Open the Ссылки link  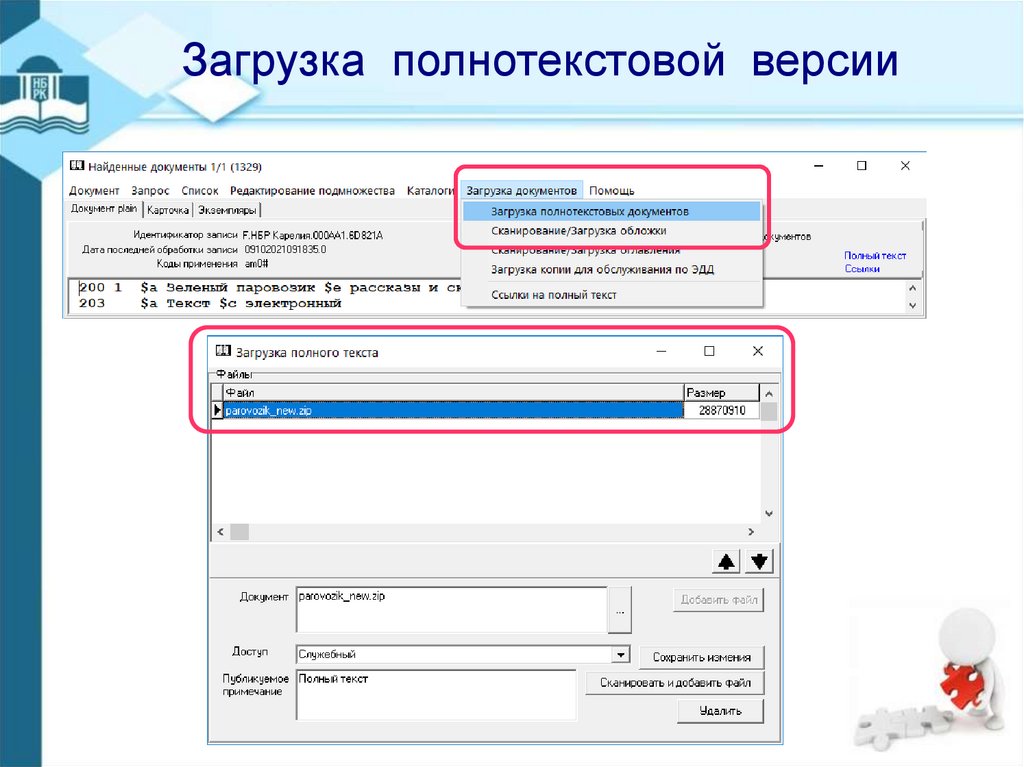[x=862, y=269]
